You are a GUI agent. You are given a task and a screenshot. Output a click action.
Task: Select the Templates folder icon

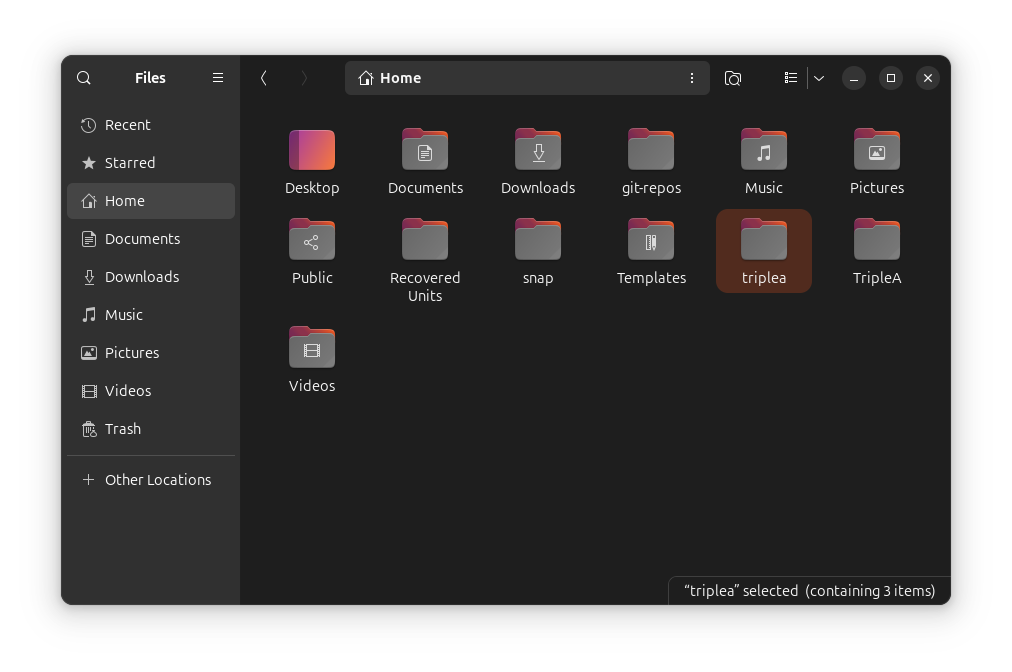pos(651,239)
